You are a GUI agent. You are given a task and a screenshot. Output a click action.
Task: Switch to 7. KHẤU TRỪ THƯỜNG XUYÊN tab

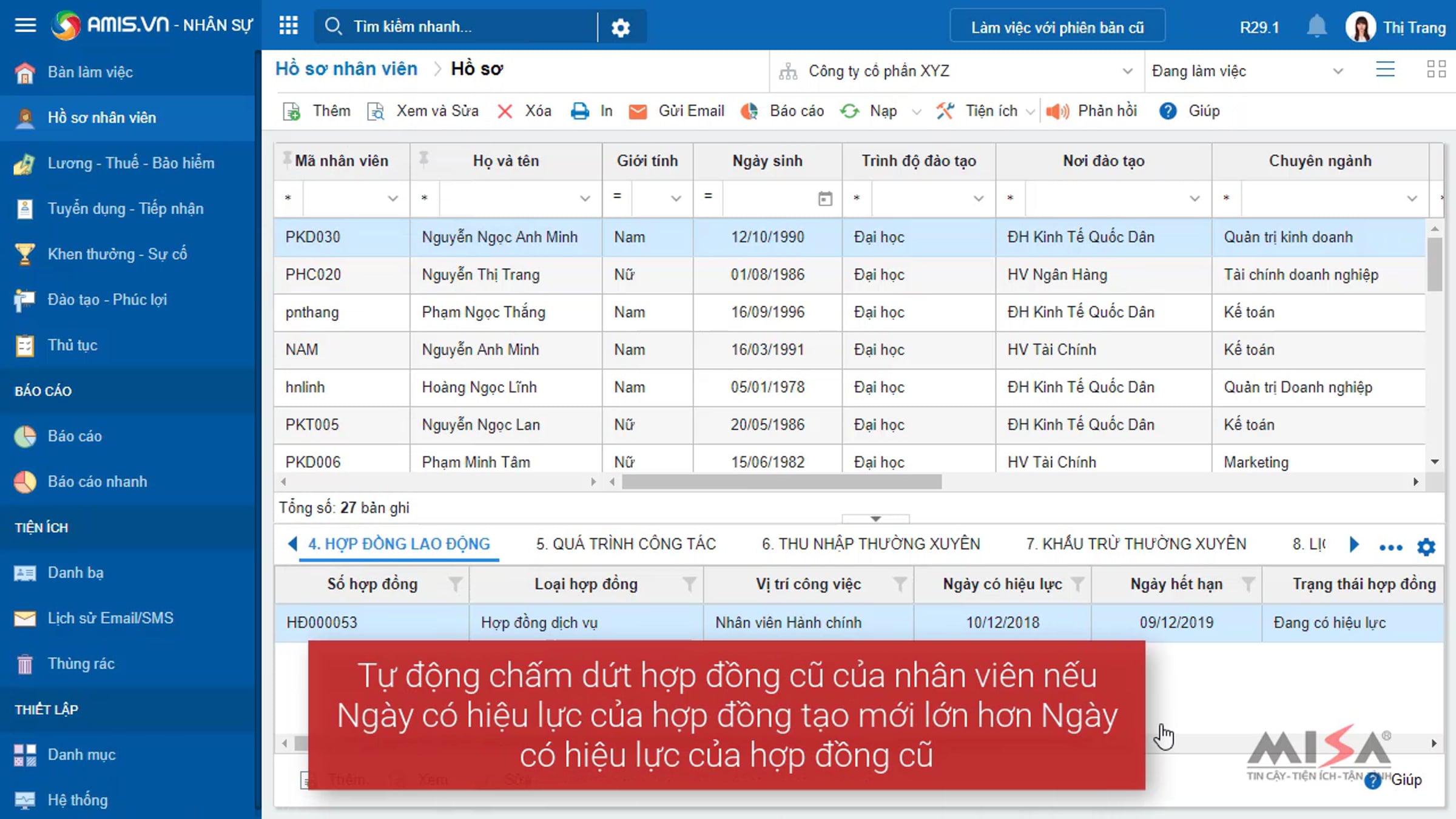[x=1136, y=544]
